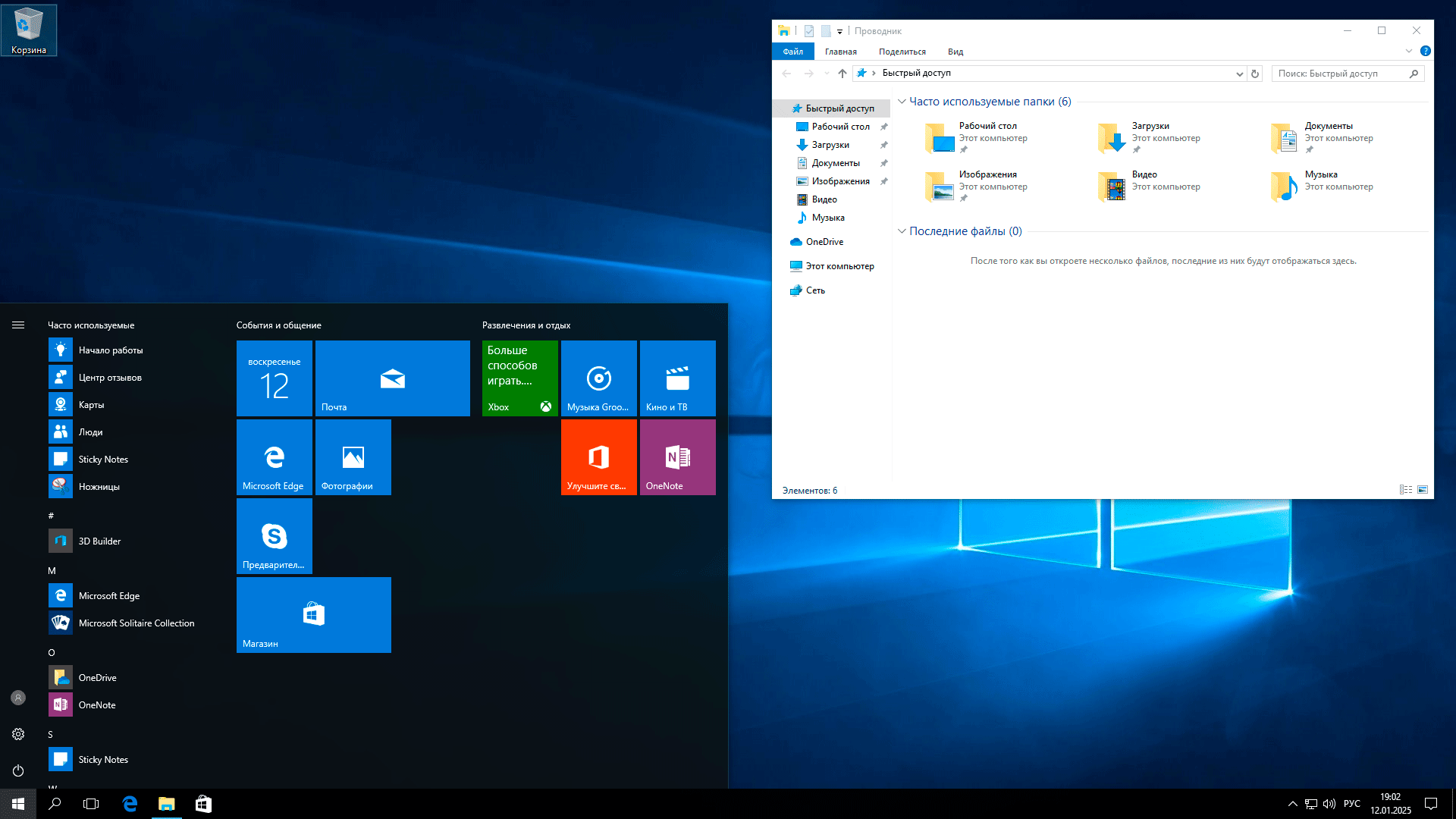The image size is (1456, 819).
Task: Open the Xbox tile
Action: coord(519,378)
